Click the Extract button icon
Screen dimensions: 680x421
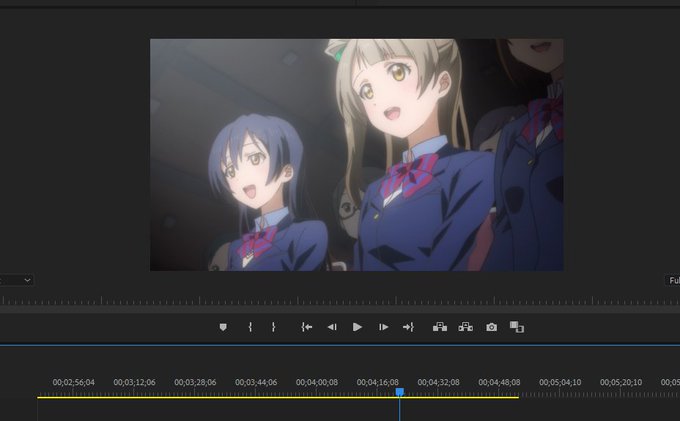(x=465, y=327)
